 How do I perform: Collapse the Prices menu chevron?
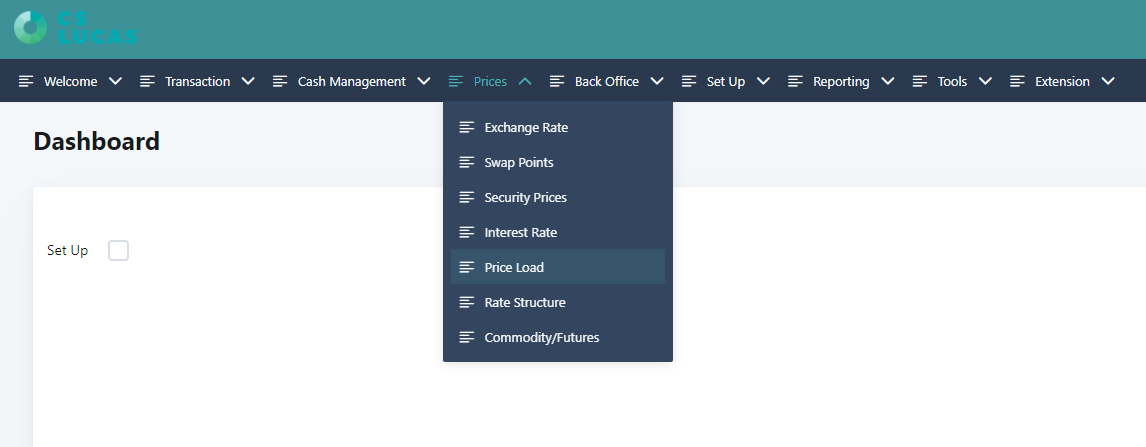pyautogui.click(x=525, y=82)
